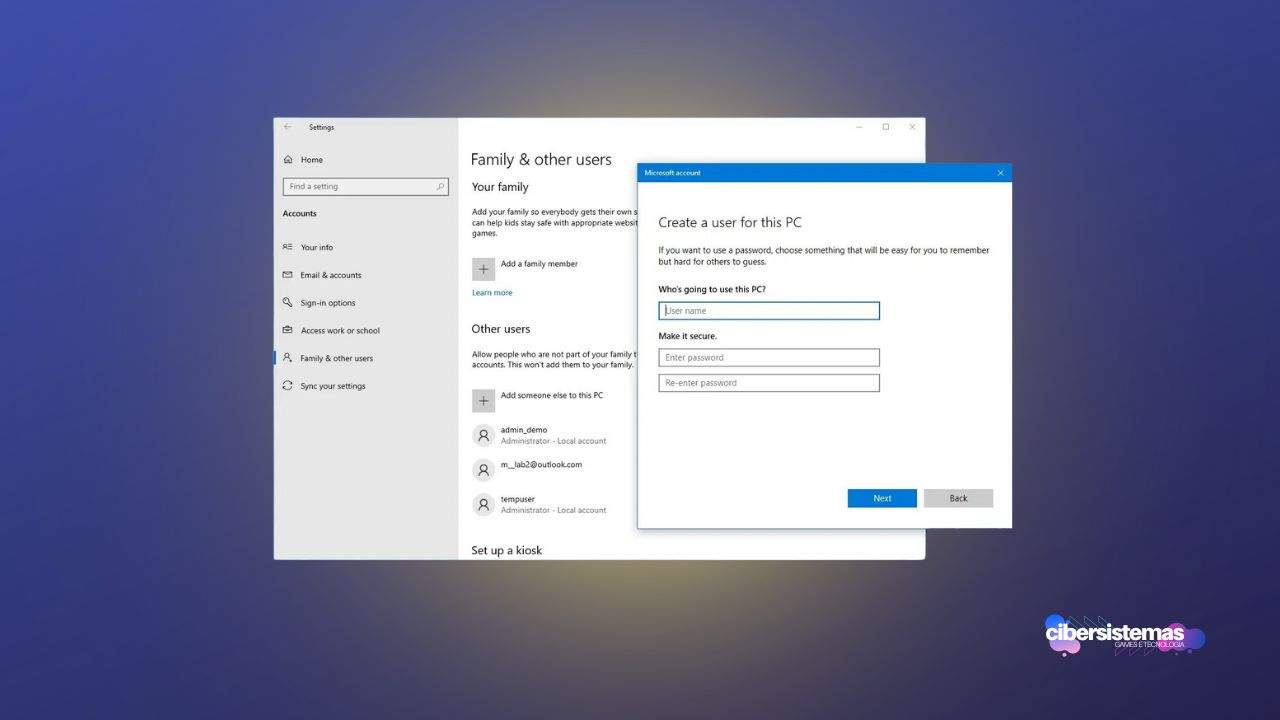1280x720 pixels.
Task: Select the admin_demo user avatar
Action: [483, 435]
